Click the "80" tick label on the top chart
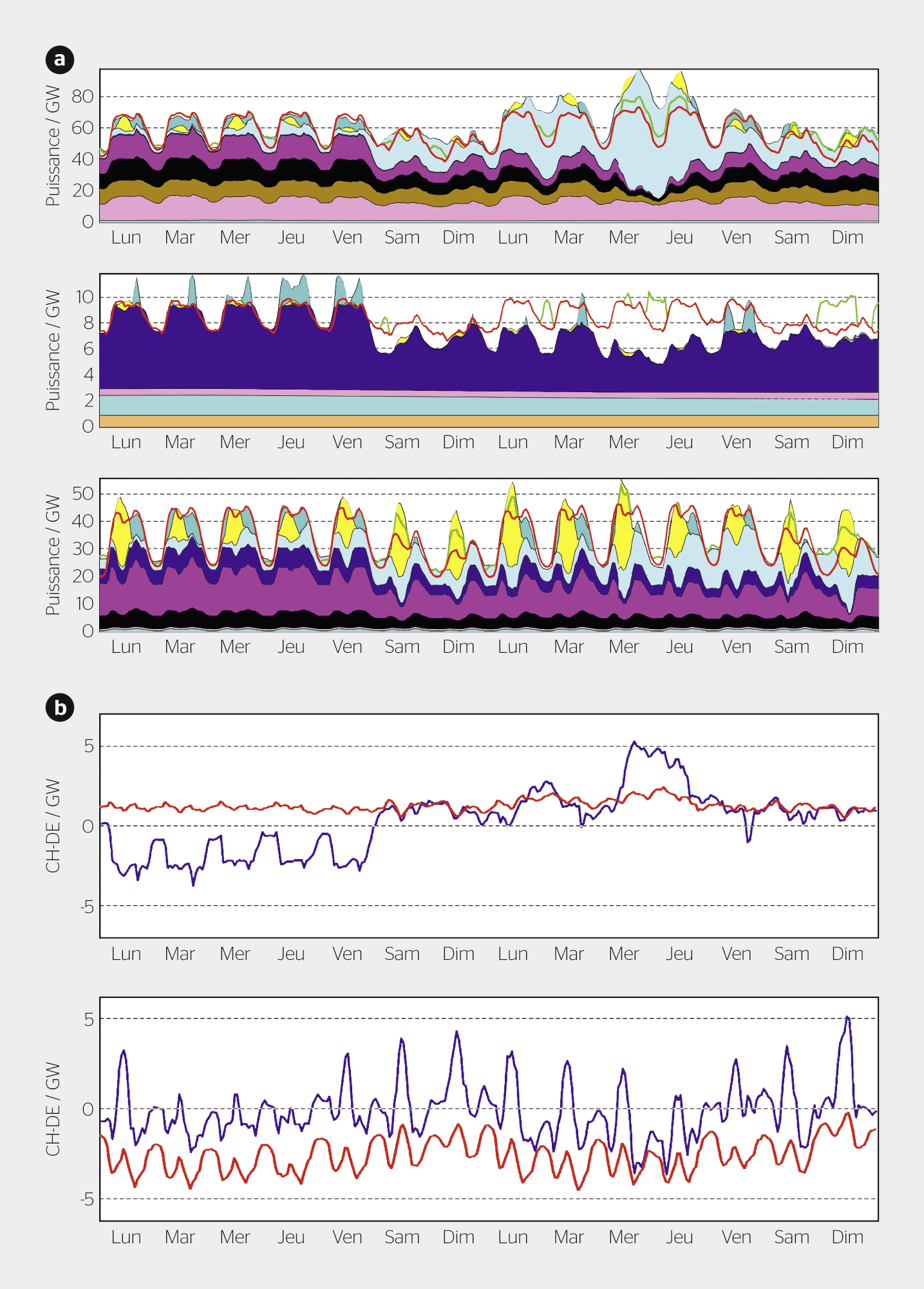 pyautogui.click(x=82, y=97)
